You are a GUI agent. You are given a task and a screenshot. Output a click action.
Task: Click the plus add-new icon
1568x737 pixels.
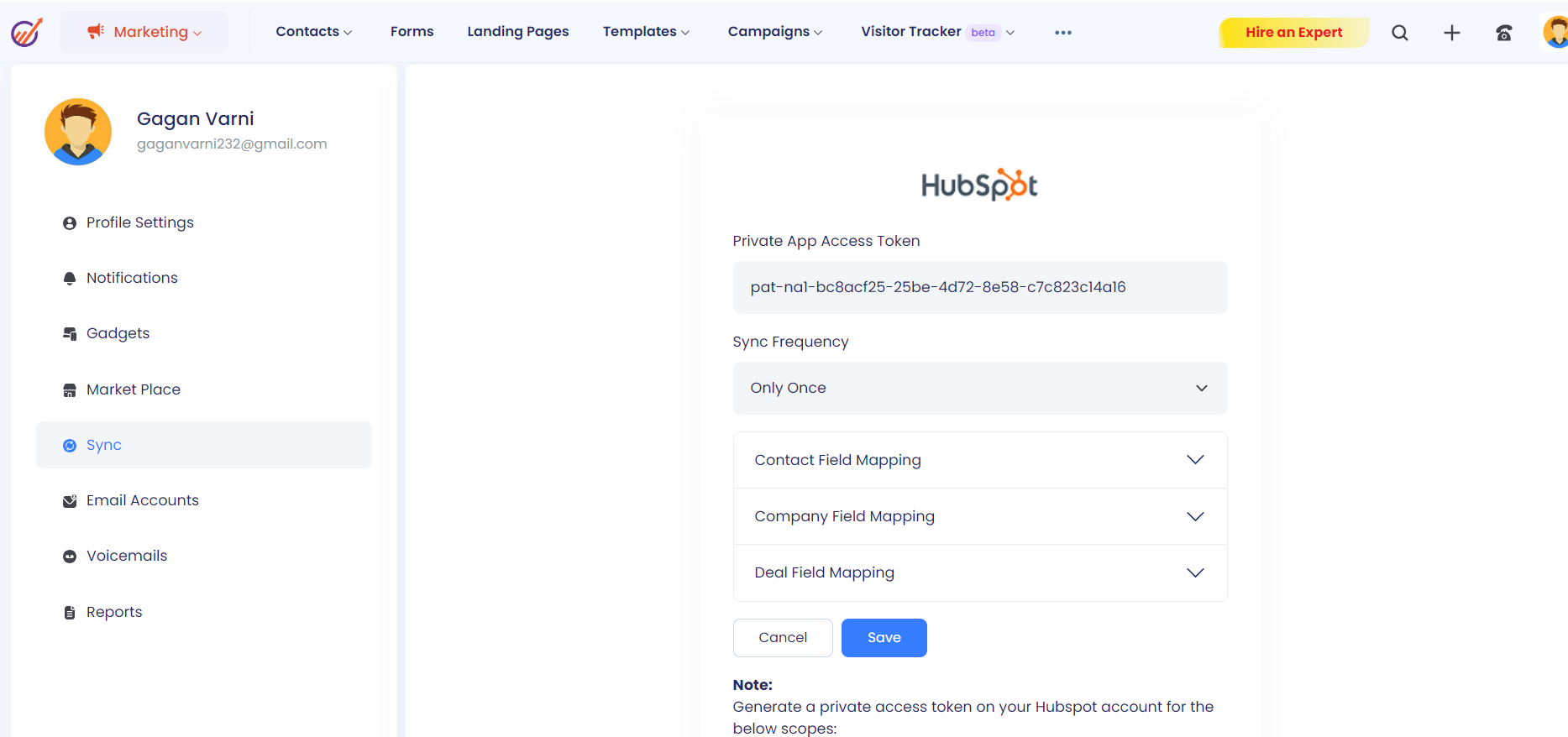pyautogui.click(x=1451, y=33)
